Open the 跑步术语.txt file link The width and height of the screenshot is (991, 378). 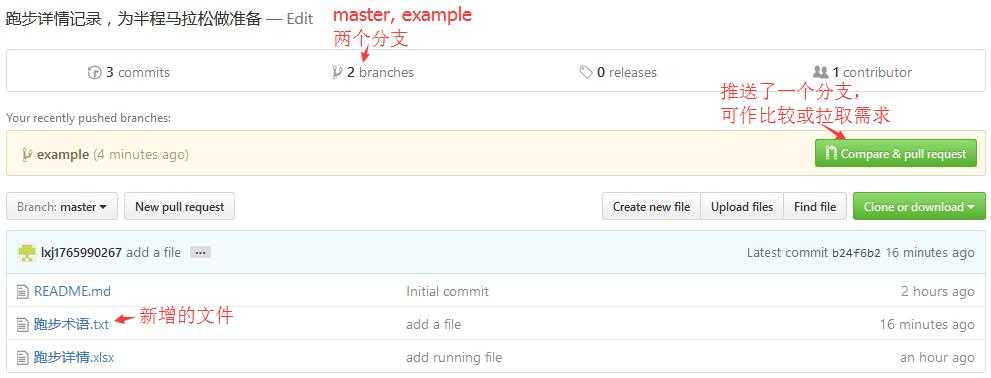(71, 324)
